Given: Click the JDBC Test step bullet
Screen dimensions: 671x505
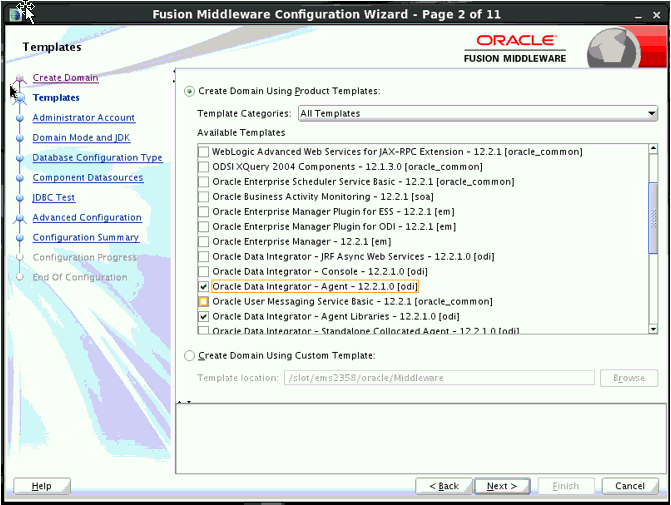Looking at the screenshot, I should point(19,198).
